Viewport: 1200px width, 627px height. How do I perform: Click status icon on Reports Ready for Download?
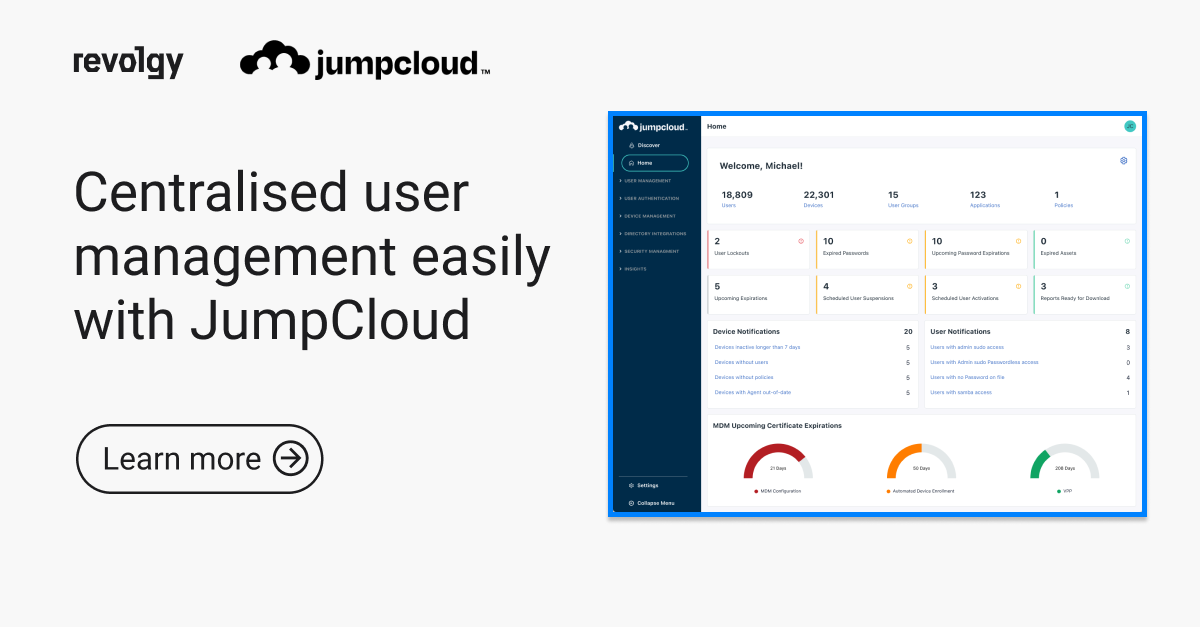(x=1128, y=286)
